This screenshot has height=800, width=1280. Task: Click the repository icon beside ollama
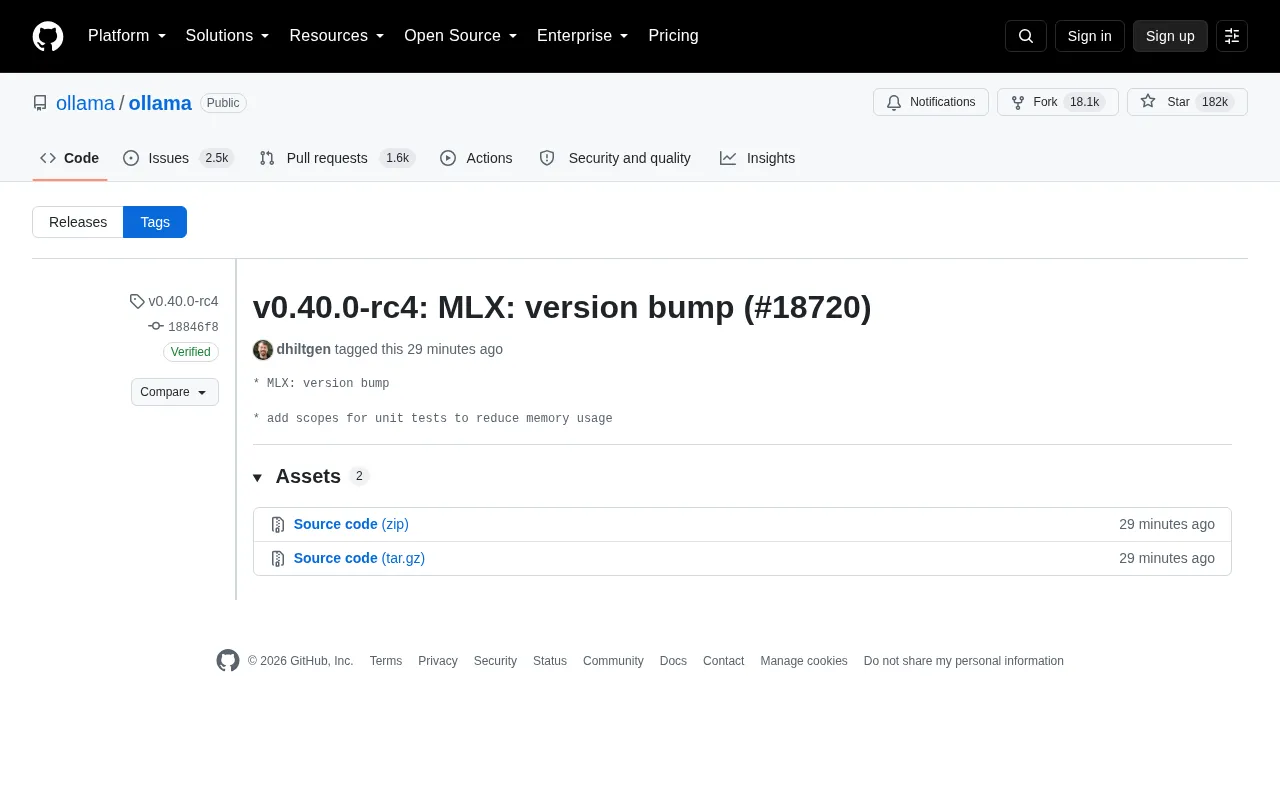(40, 103)
